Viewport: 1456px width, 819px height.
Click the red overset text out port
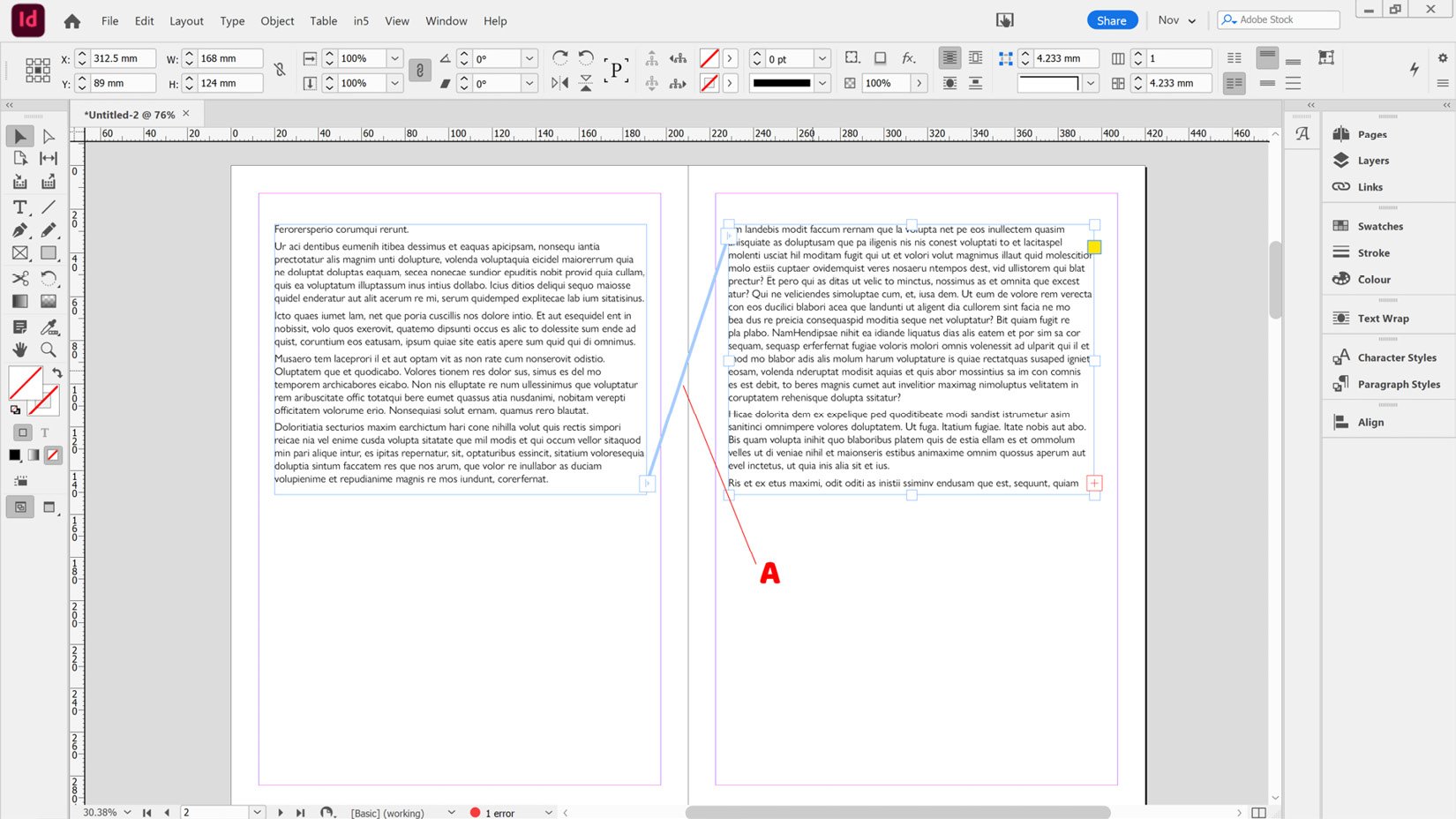(x=1094, y=483)
